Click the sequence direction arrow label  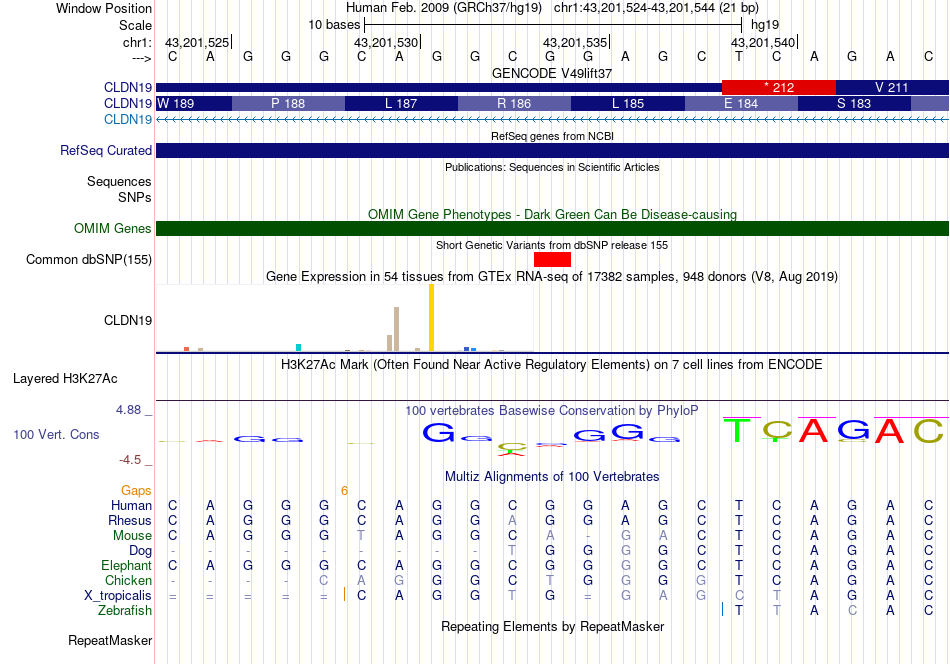point(141,58)
